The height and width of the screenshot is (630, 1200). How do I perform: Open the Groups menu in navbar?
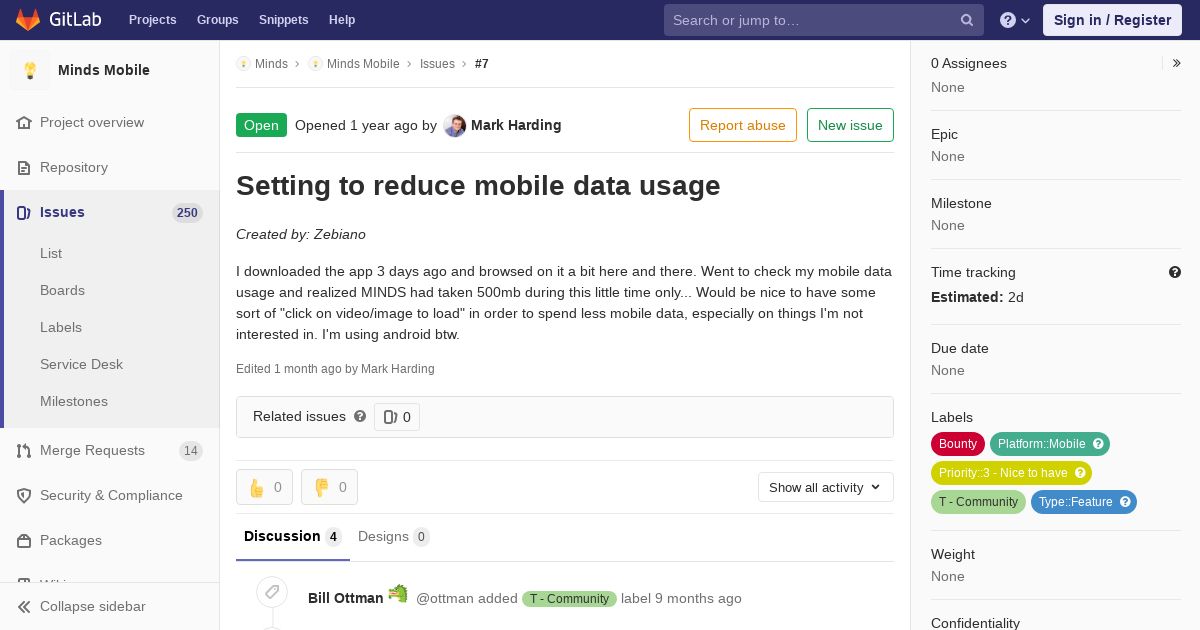pyautogui.click(x=217, y=20)
